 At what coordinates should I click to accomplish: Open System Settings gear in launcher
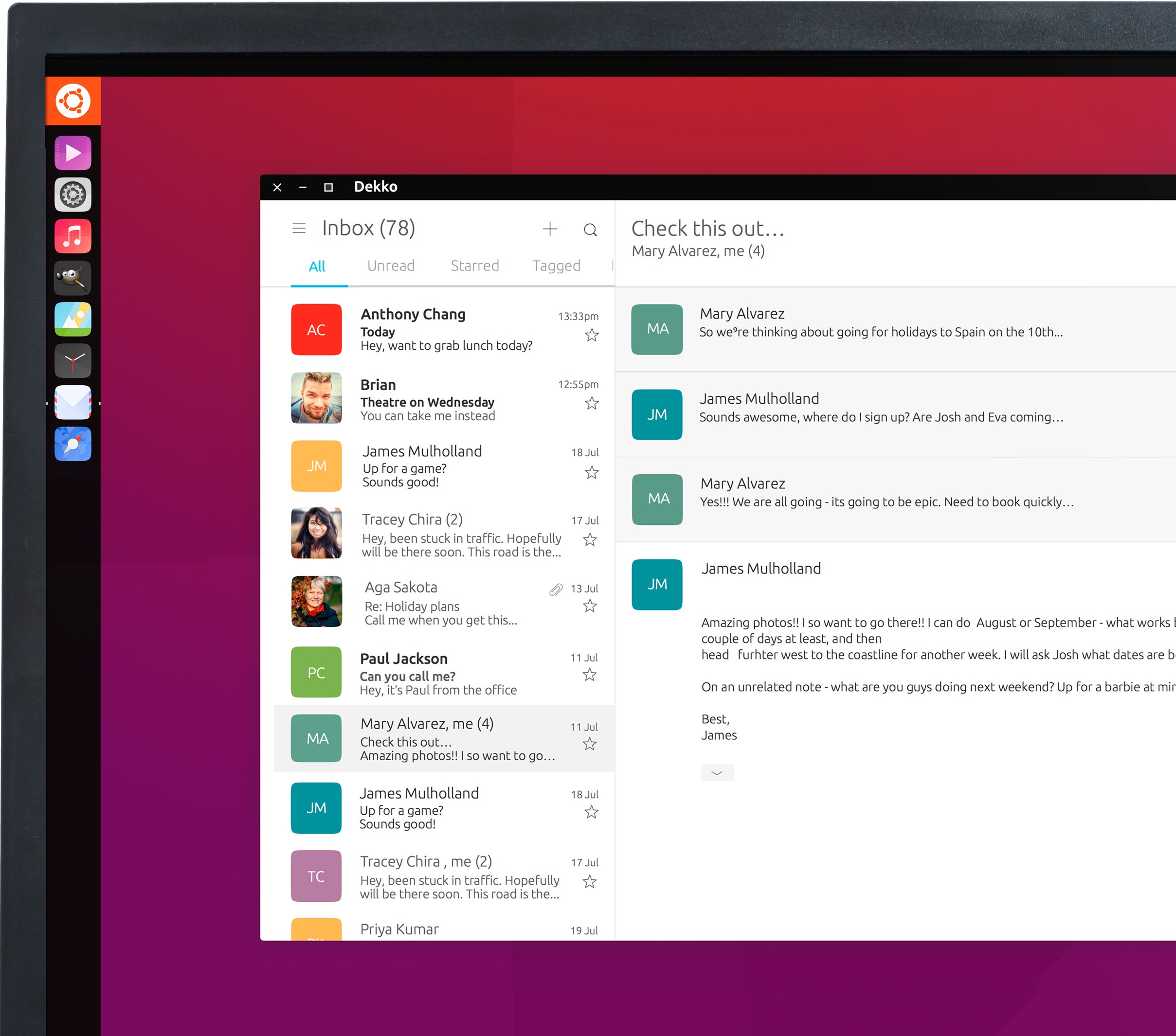tap(73, 195)
